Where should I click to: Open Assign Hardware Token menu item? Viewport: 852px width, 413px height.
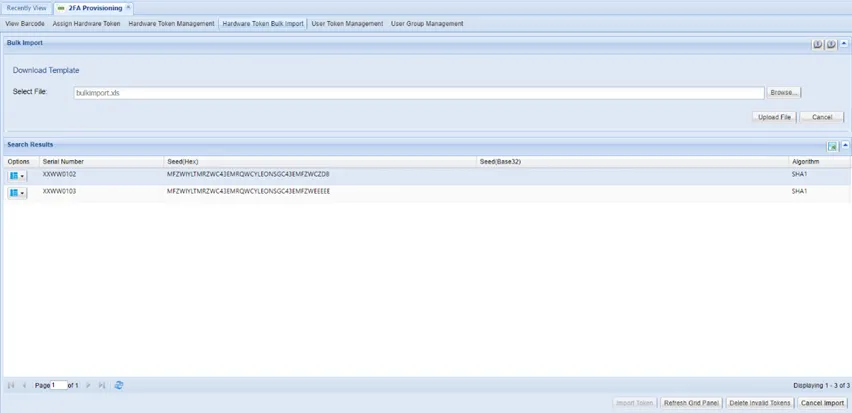[x=86, y=24]
